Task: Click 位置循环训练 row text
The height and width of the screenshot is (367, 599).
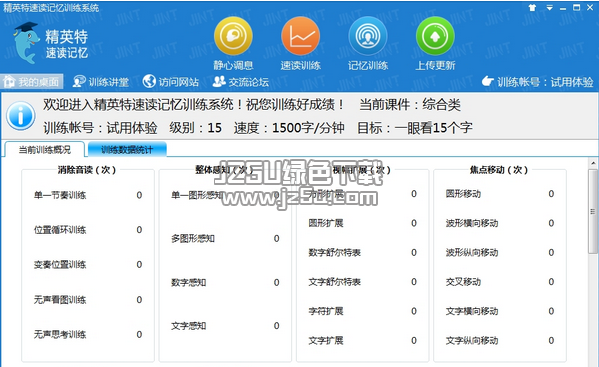Action: pos(60,230)
